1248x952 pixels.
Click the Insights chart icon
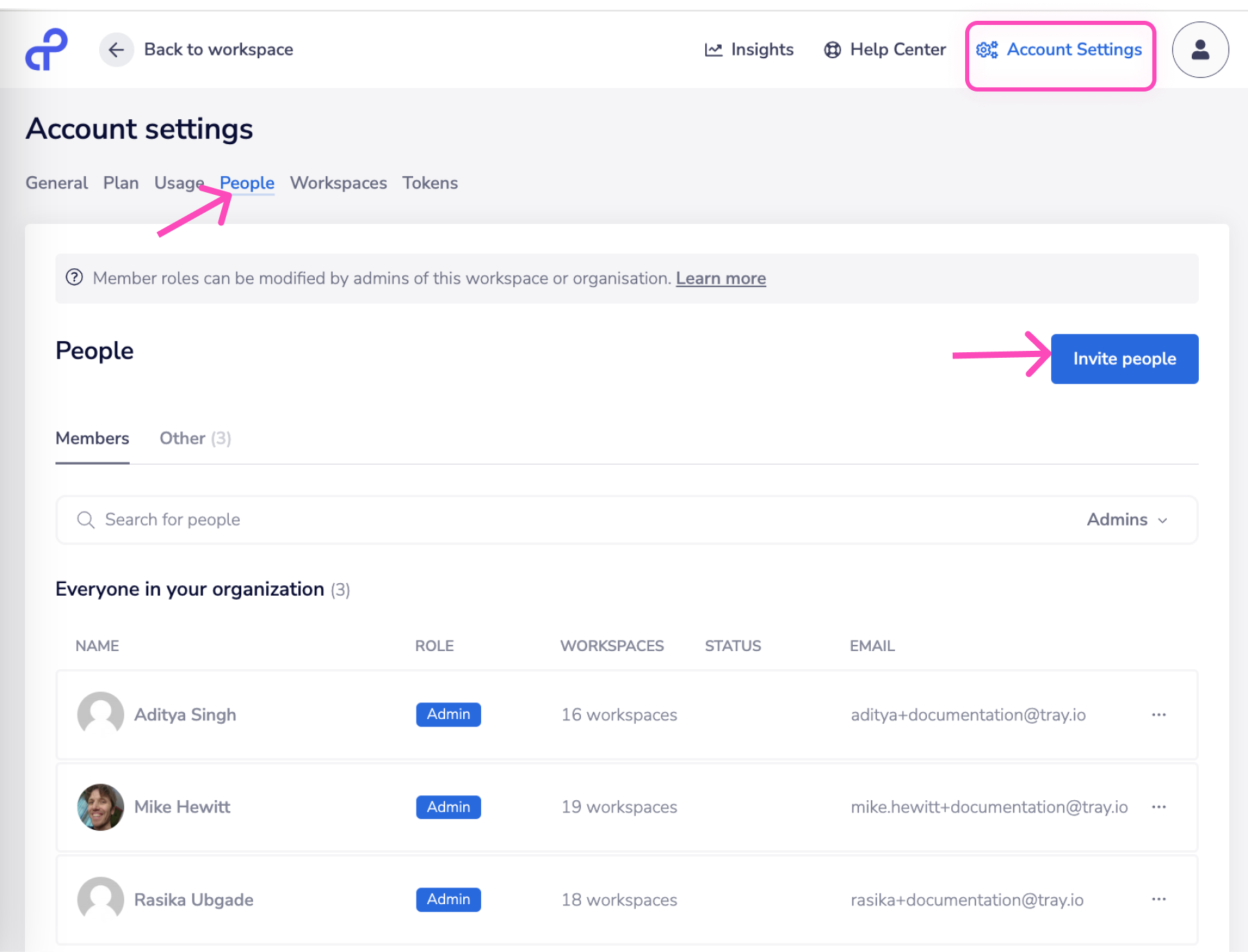pos(713,50)
